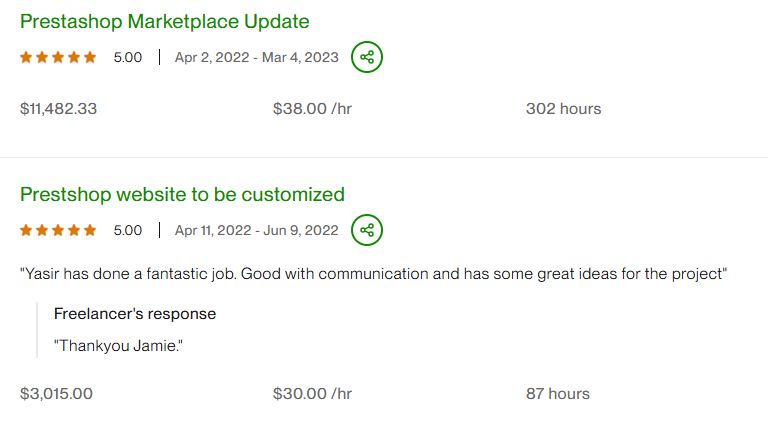Click the $3,015.00 total earnings amount
This screenshot has height=439, width=768.
click(x=56, y=394)
